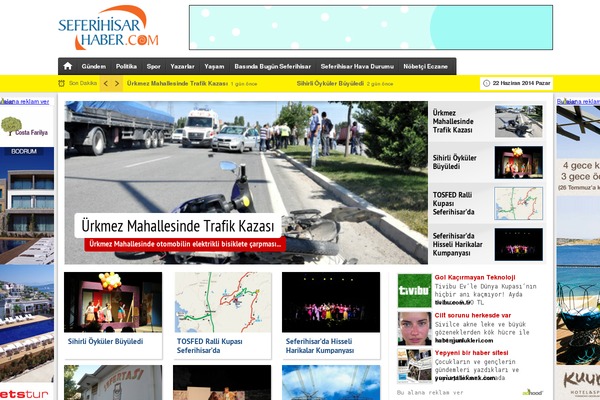Select Ürkmez Mahallesinde Trafik Kazası sidebar thumbnail
The height and width of the screenshot is (400, 600).
[x=518, y=121]
